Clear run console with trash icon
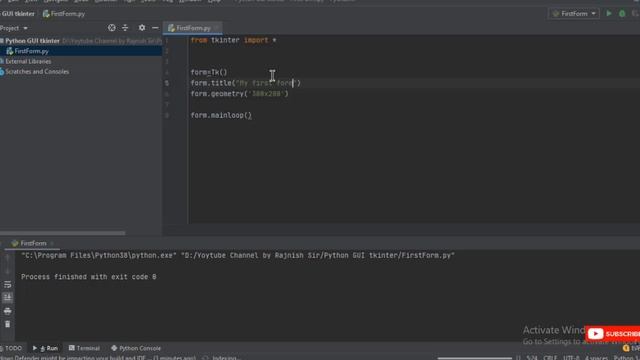 (7, 324)
